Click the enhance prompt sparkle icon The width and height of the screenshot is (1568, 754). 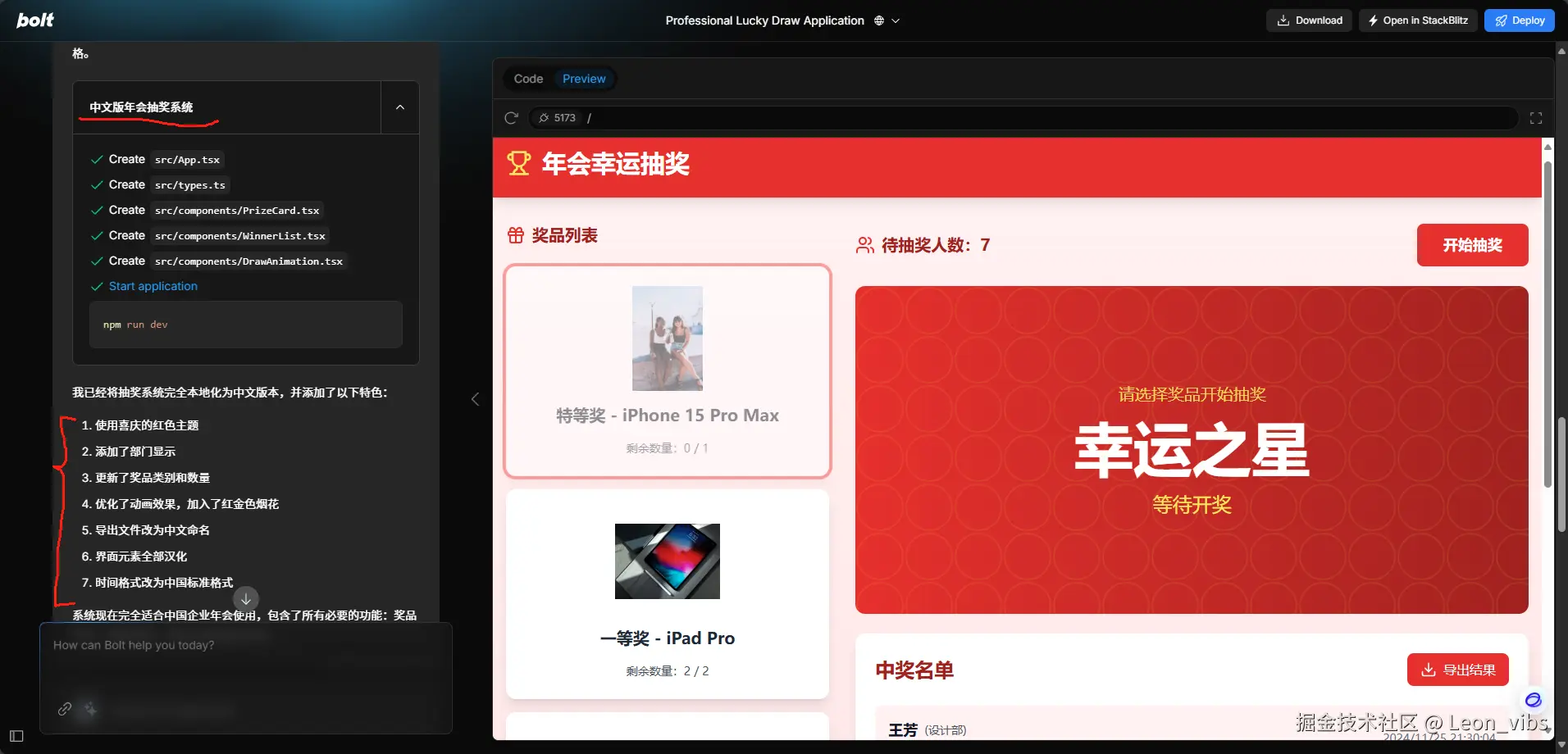coord(89,710)
